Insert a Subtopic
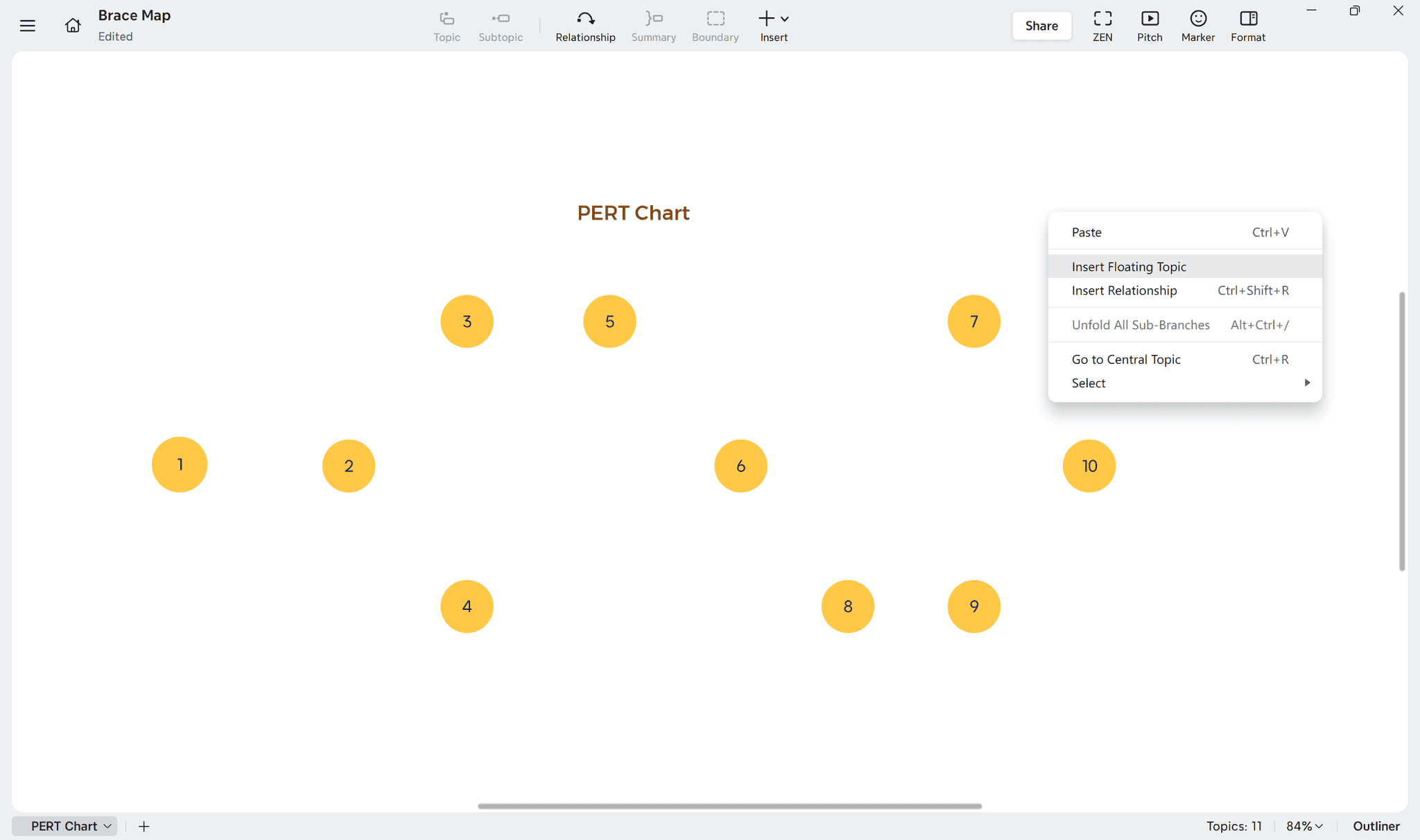This screenshot has width=1420, height=840. tap(501, 26)
